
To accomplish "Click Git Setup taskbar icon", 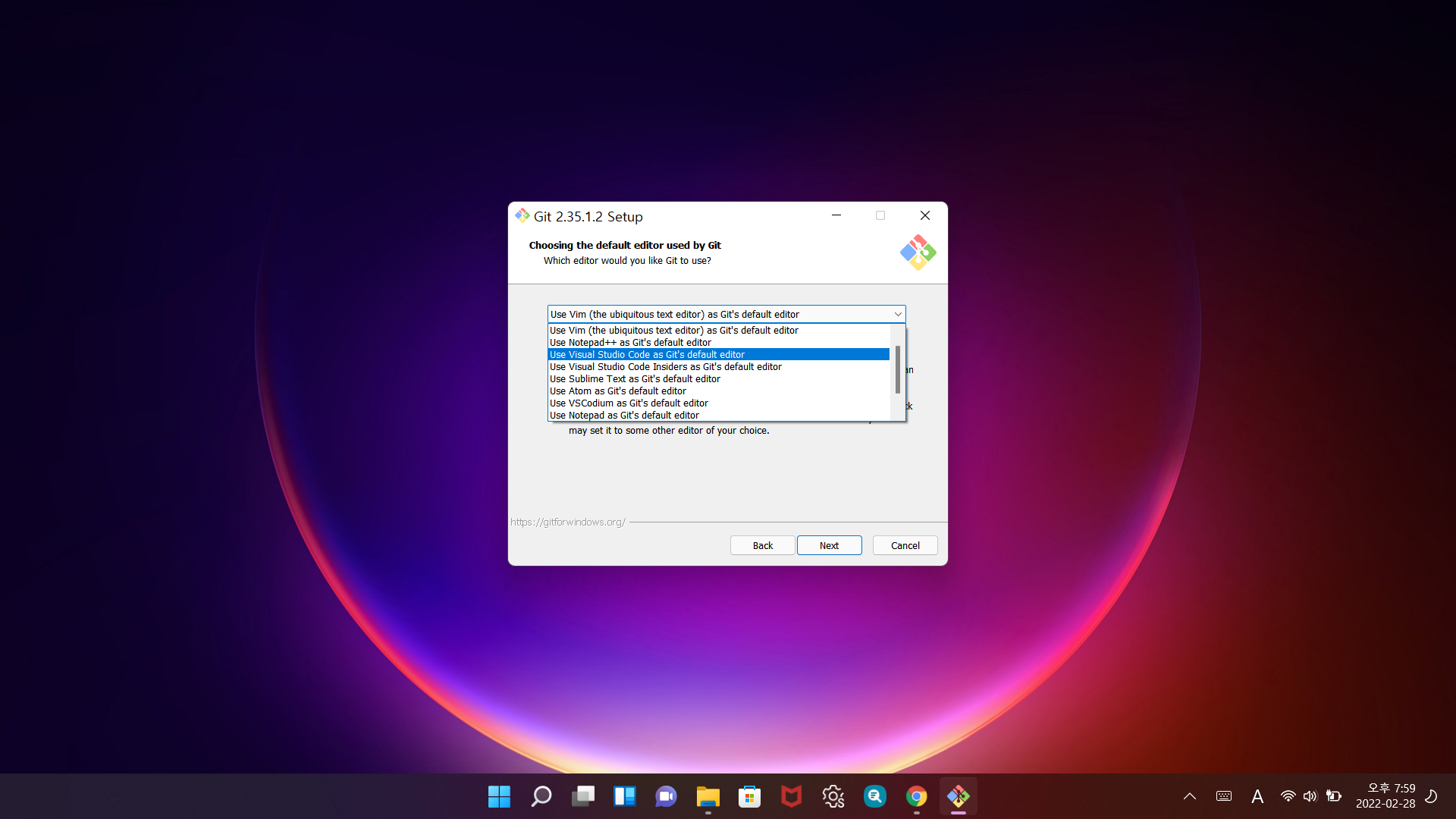I will pos(958,796).
